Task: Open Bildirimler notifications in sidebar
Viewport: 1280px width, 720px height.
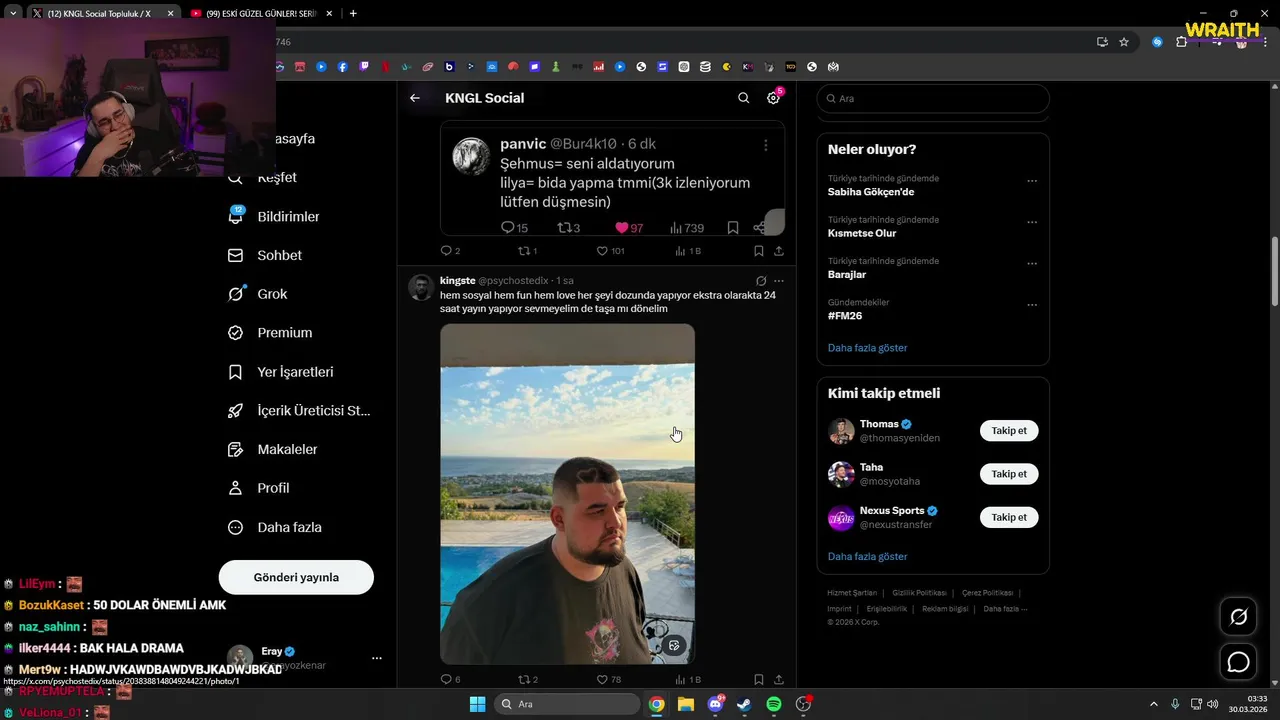Action: coord(273,216)
